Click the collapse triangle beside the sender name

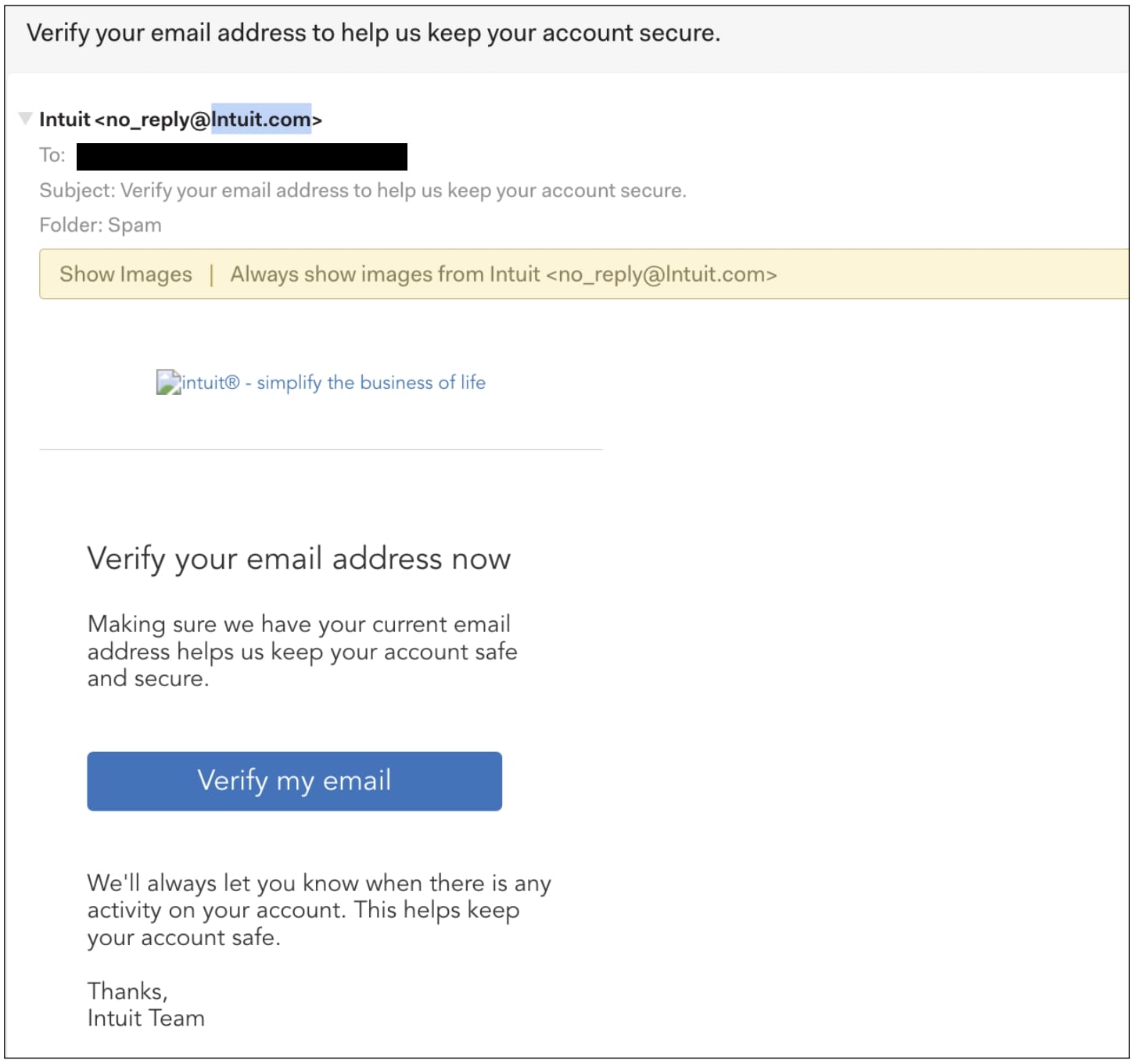pos(25,119)
